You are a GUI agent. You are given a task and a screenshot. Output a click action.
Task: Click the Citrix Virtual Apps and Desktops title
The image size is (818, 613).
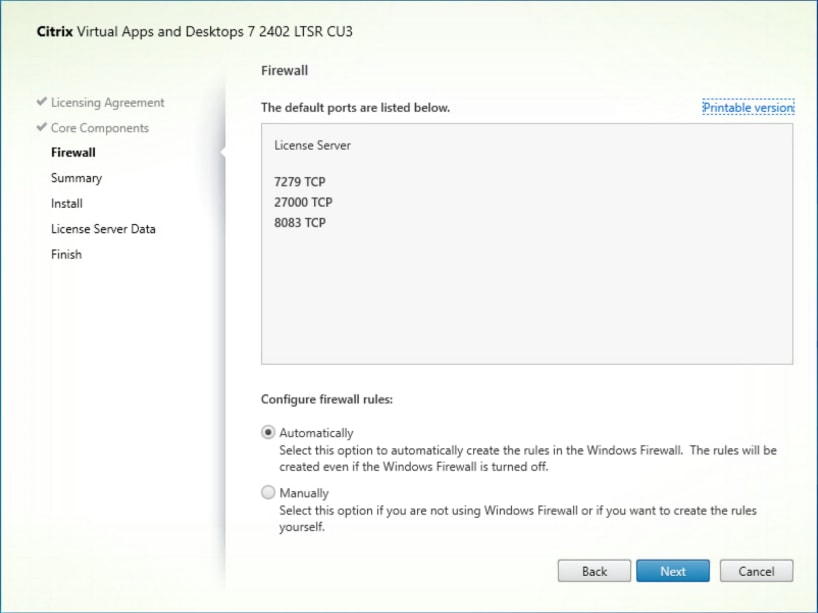click(x=195, y=31)
